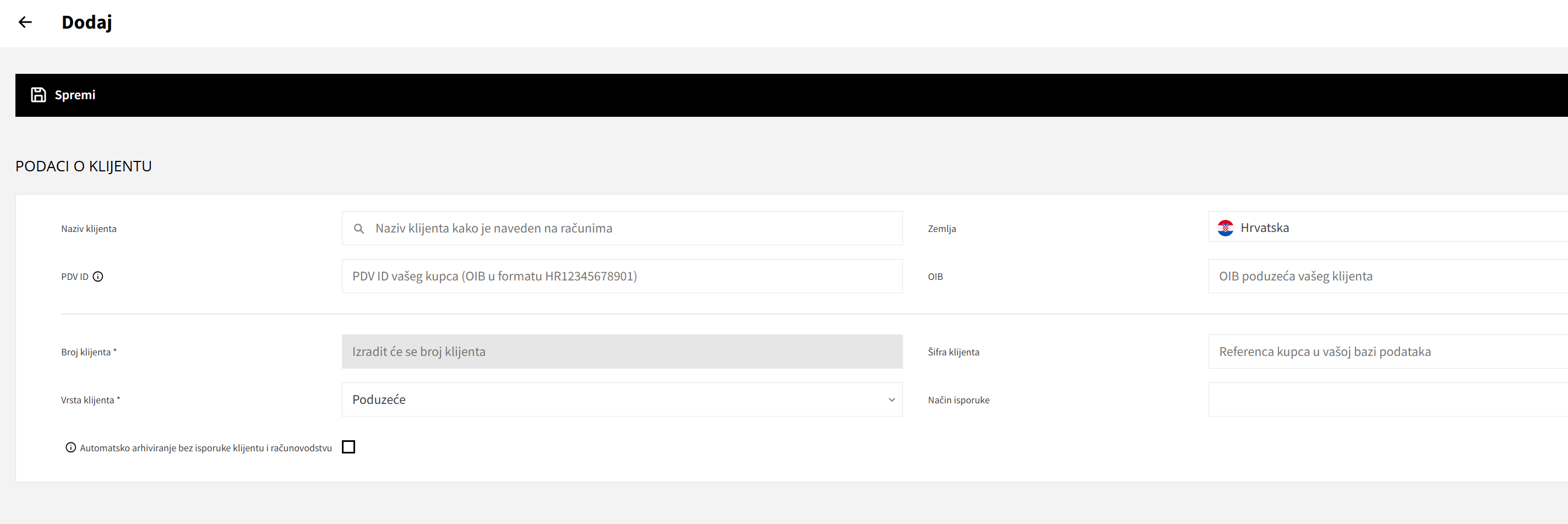Click the Spremi save button
This screenshot has width=1568, height=524.
(63, 95)
